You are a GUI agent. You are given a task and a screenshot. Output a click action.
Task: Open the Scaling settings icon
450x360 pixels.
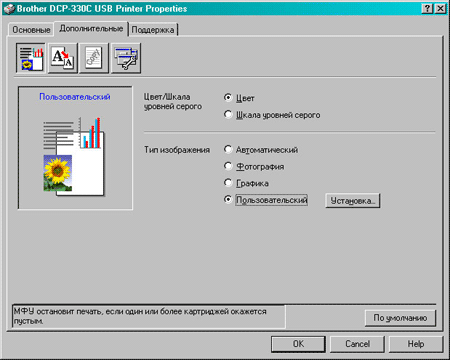[63, 58]
